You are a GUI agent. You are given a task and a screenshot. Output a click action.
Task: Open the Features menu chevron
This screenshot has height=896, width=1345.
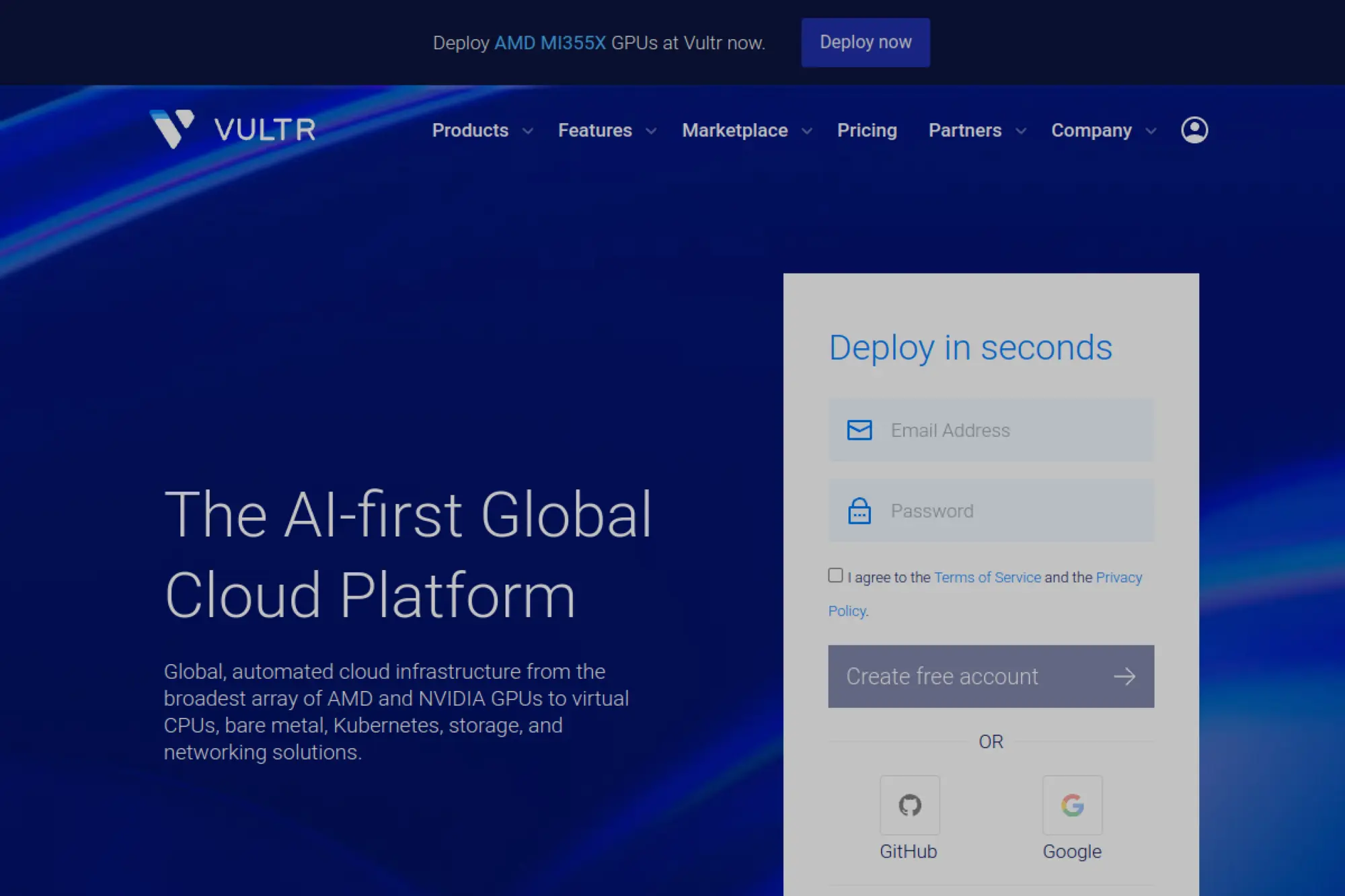[650, 132]
